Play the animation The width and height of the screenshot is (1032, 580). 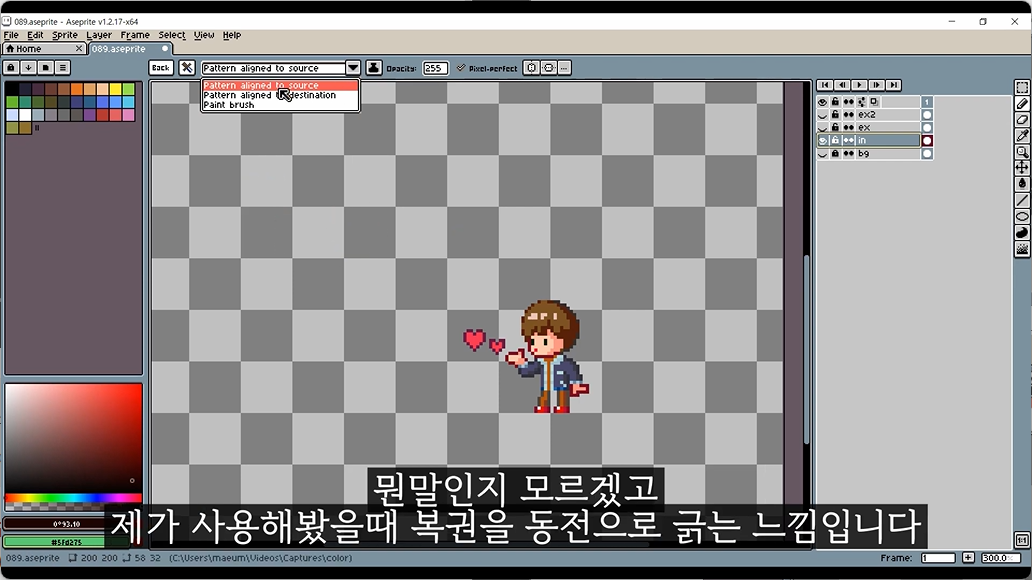pyautogui.click(x=859, y=85)
